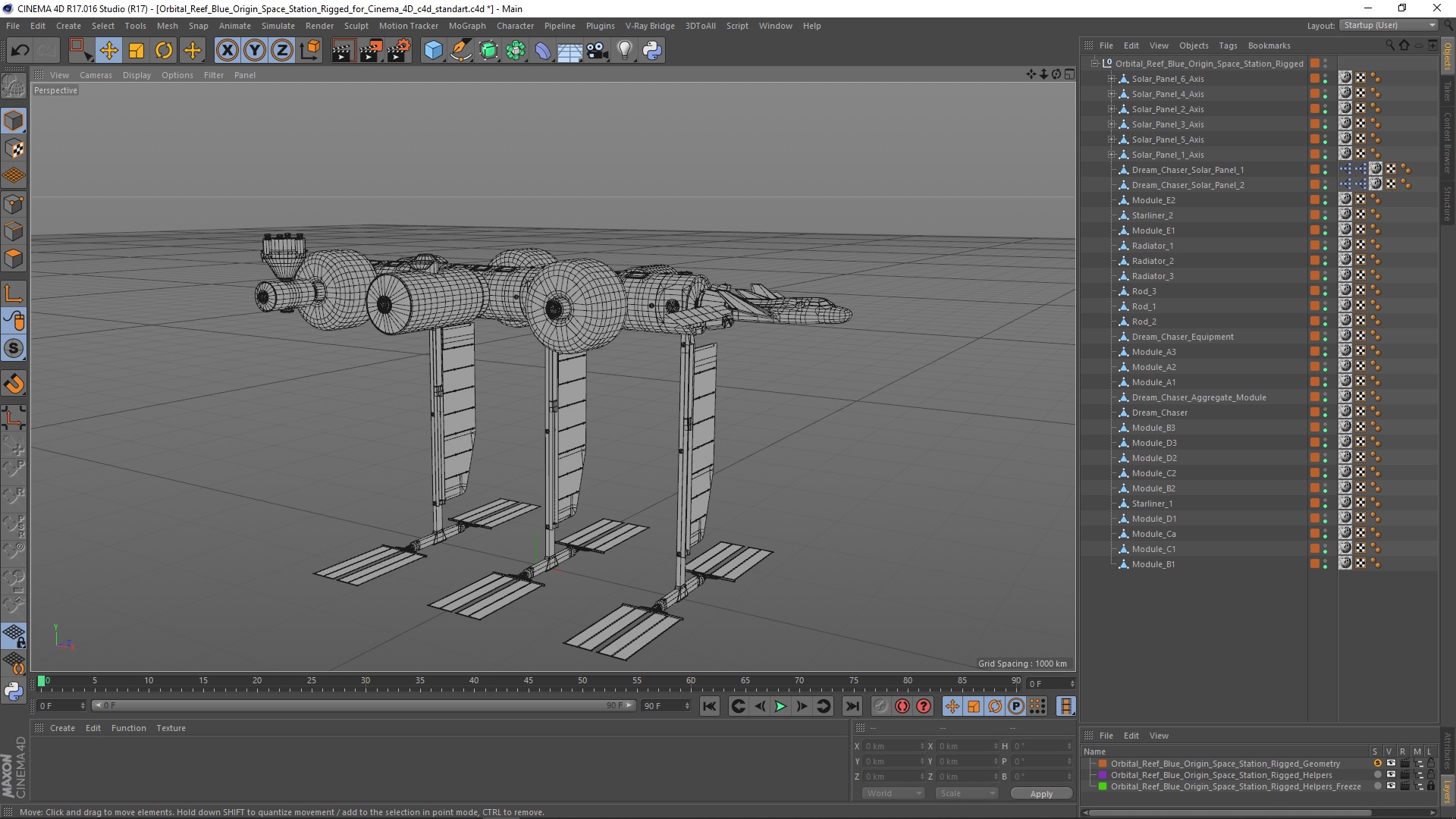Screen dimensions: 1456x819
Task: Toggle visibility of Helpers layer
Action: point(1391,775)
